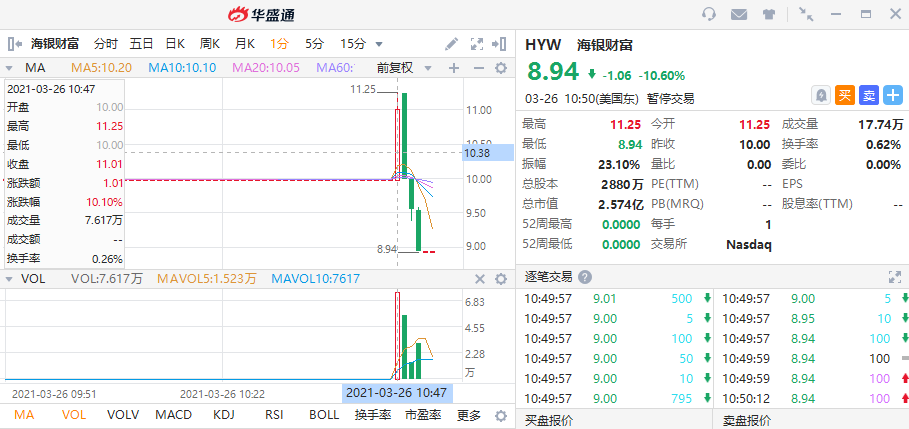Viewport: 909px width, 429px height.
Task: Set a price alert bell icon
Action: pos(820,95)
